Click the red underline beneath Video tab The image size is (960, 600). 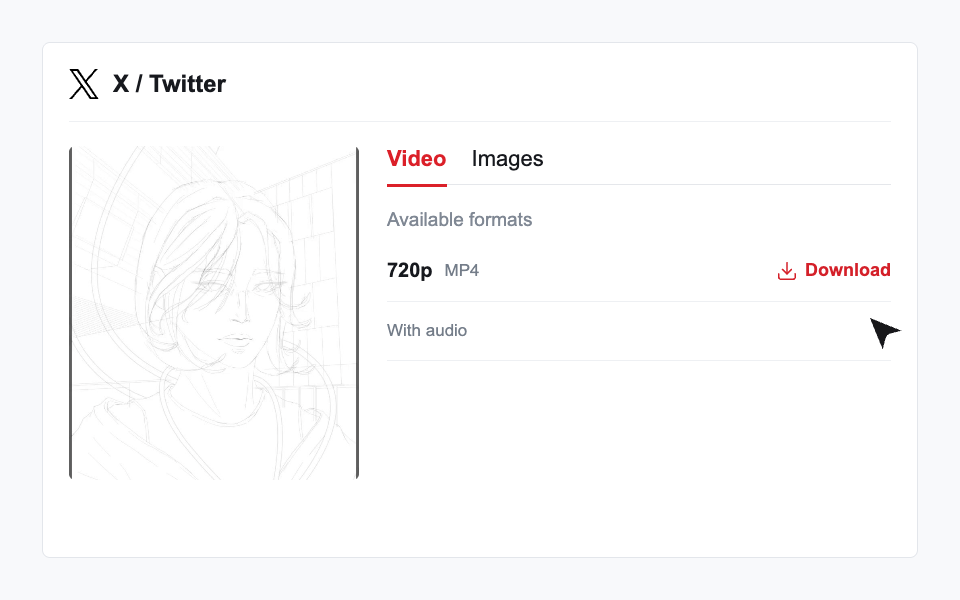point(417,185)
